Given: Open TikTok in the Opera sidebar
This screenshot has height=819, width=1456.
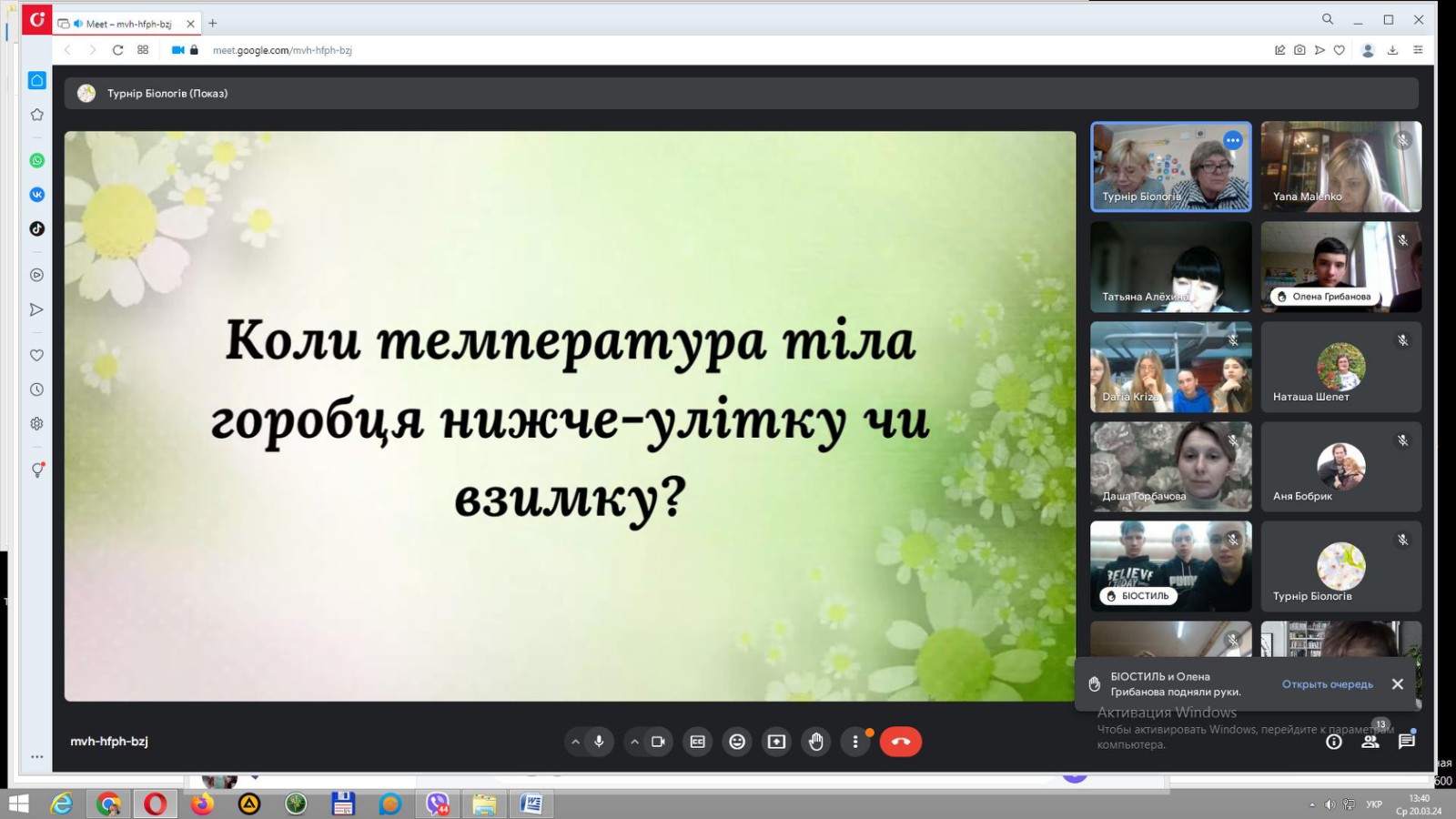Looking at the screenshot, I should pos(37,228).
